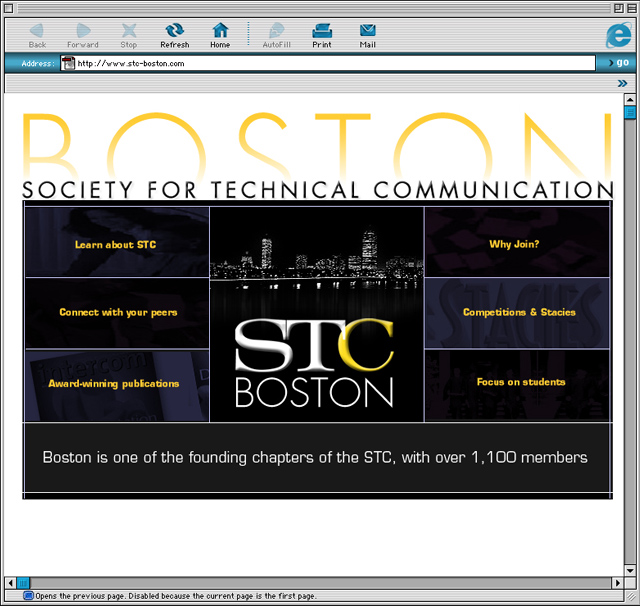Click the Boston founding chapters banner text

pos(315,457)
